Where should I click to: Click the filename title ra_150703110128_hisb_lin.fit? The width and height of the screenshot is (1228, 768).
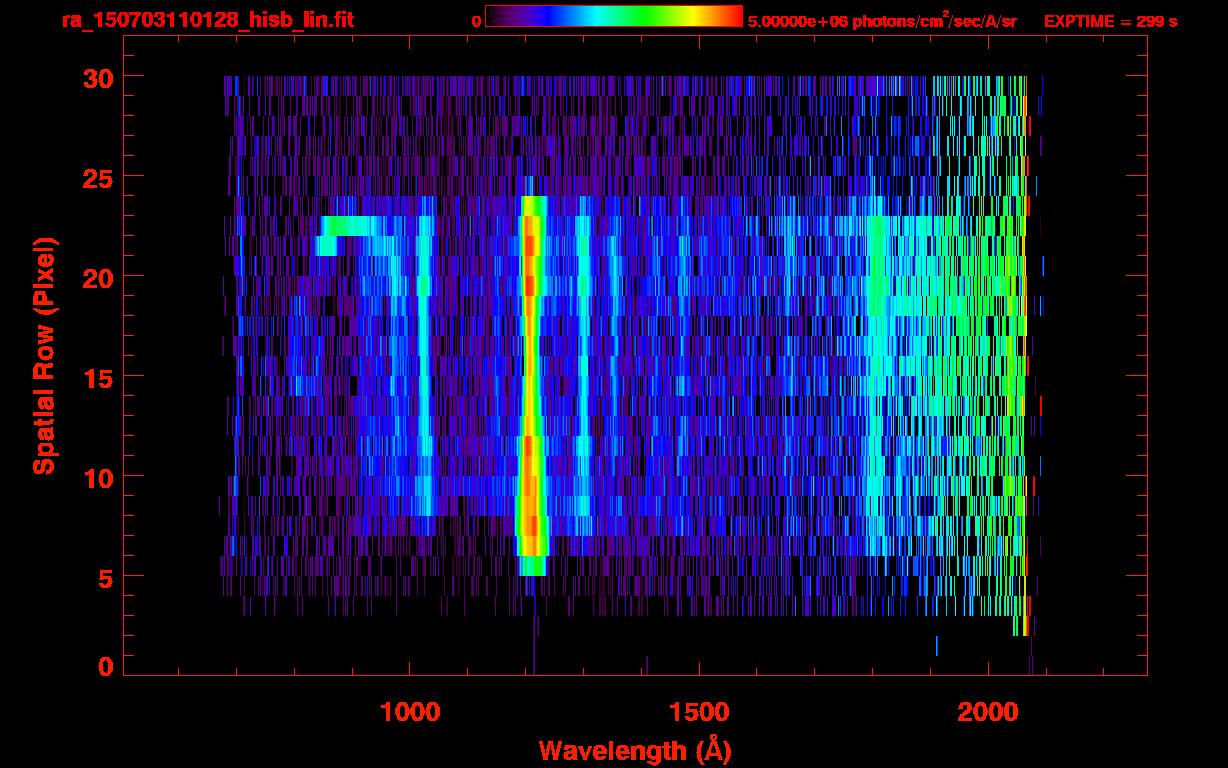click(x=208, y=20)
